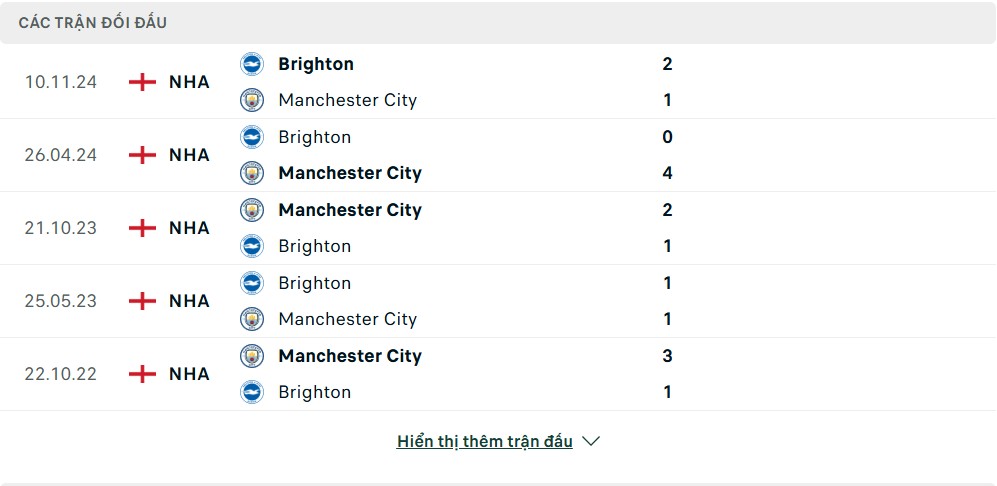Expand more matches with chevron arrow
This screenshot has height=486, width=997.
(591, 441)
